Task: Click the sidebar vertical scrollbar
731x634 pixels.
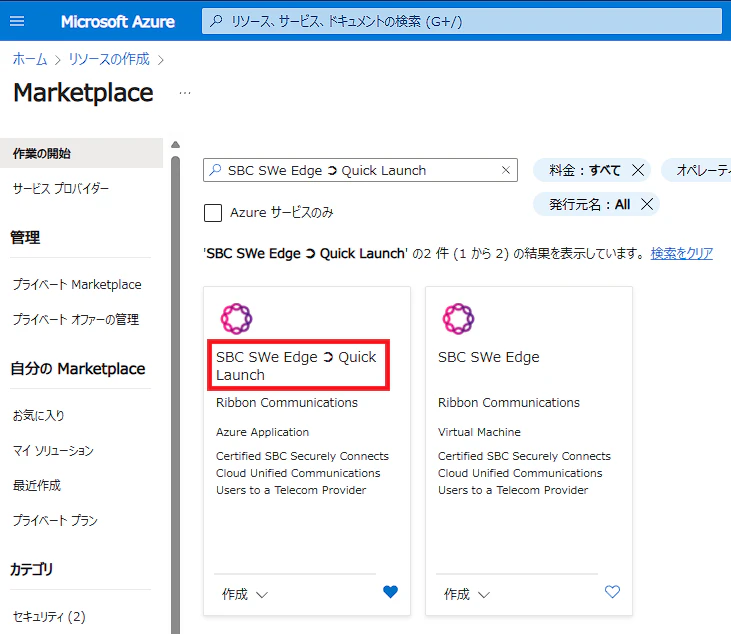Action: tap(175, 394)
